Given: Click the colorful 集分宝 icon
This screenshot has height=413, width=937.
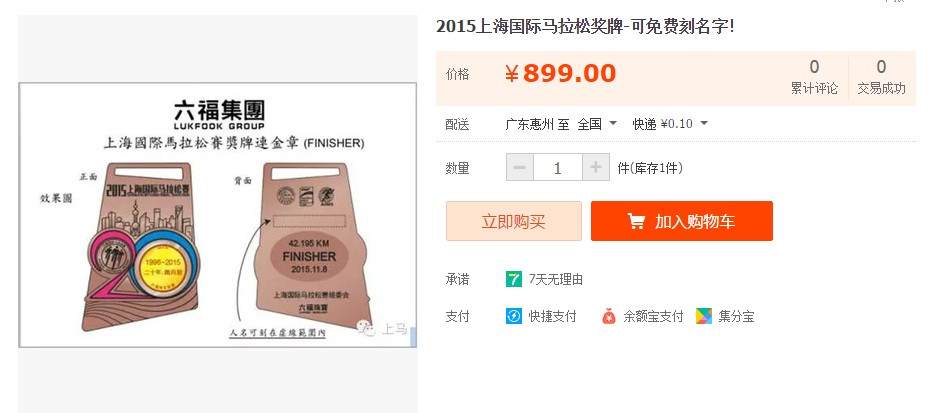Looking at the screenshot, I should [704, 316].
